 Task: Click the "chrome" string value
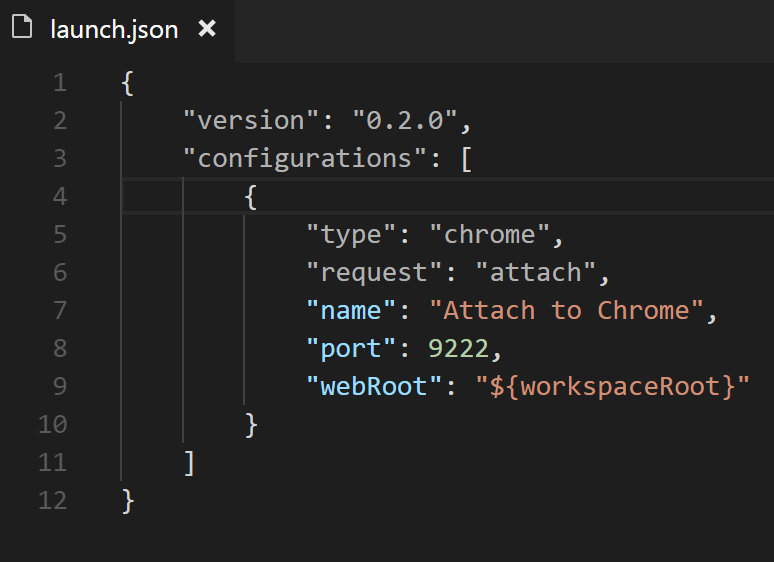(490, 235)
